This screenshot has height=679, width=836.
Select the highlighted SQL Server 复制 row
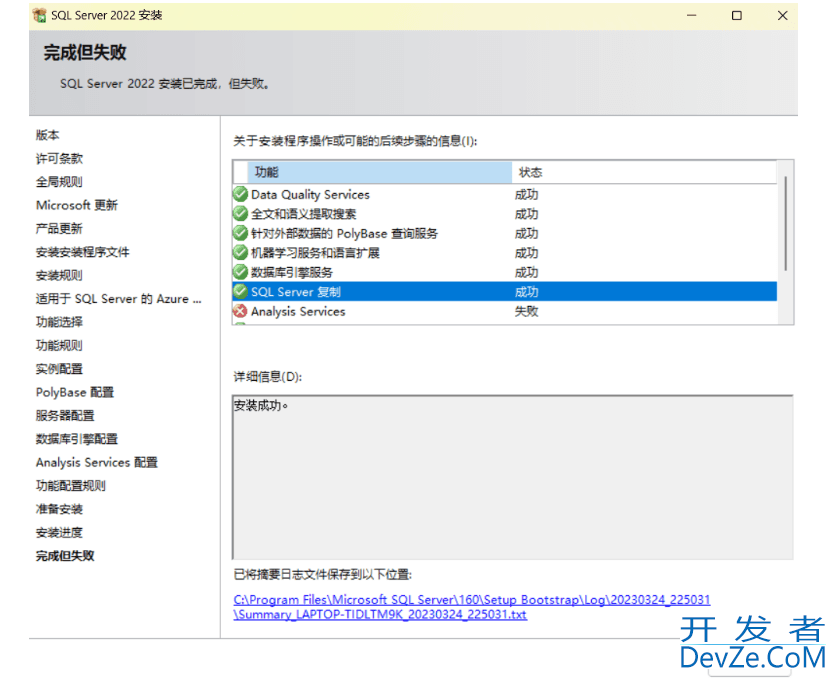504,292
